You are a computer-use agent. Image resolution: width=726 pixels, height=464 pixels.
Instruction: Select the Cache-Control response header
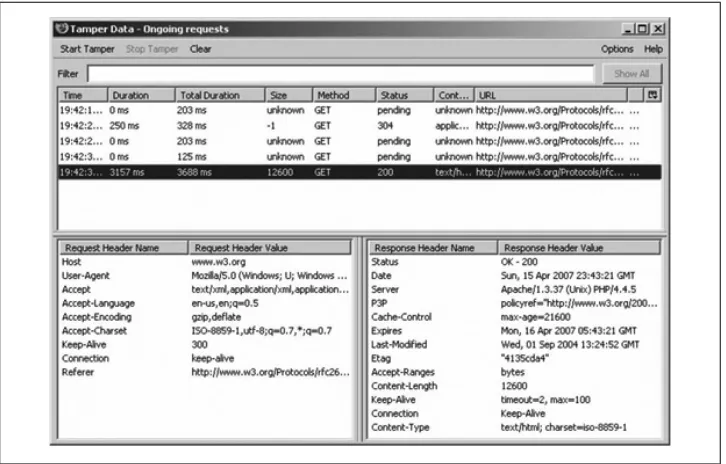(x=514, y=317)
